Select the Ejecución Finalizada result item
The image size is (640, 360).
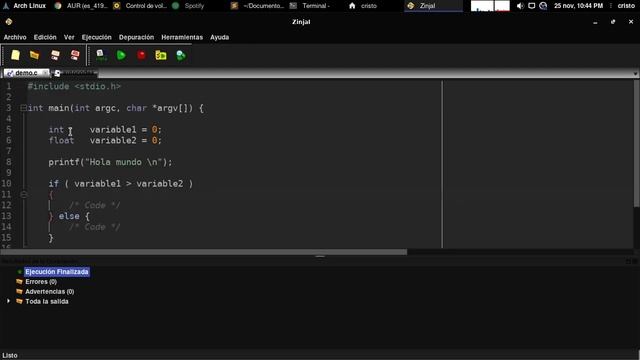click(x=57, y=272)
